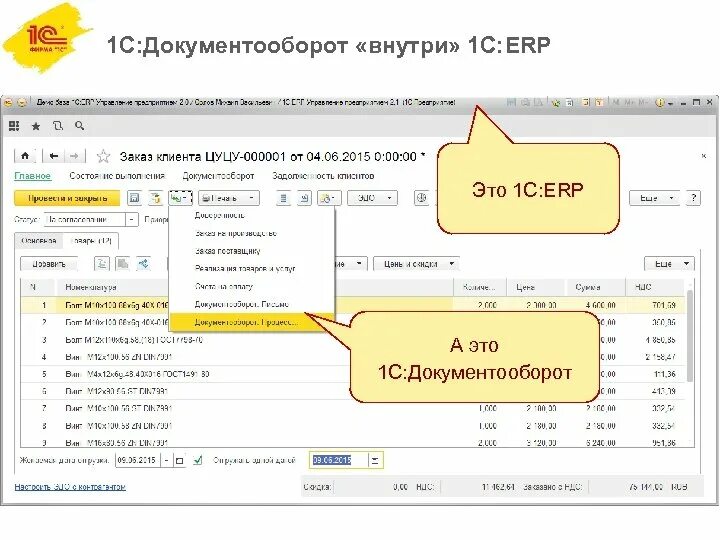Open the Задолженность клиентов link
This screenshot has width=720, height=540.
[323, 176]
